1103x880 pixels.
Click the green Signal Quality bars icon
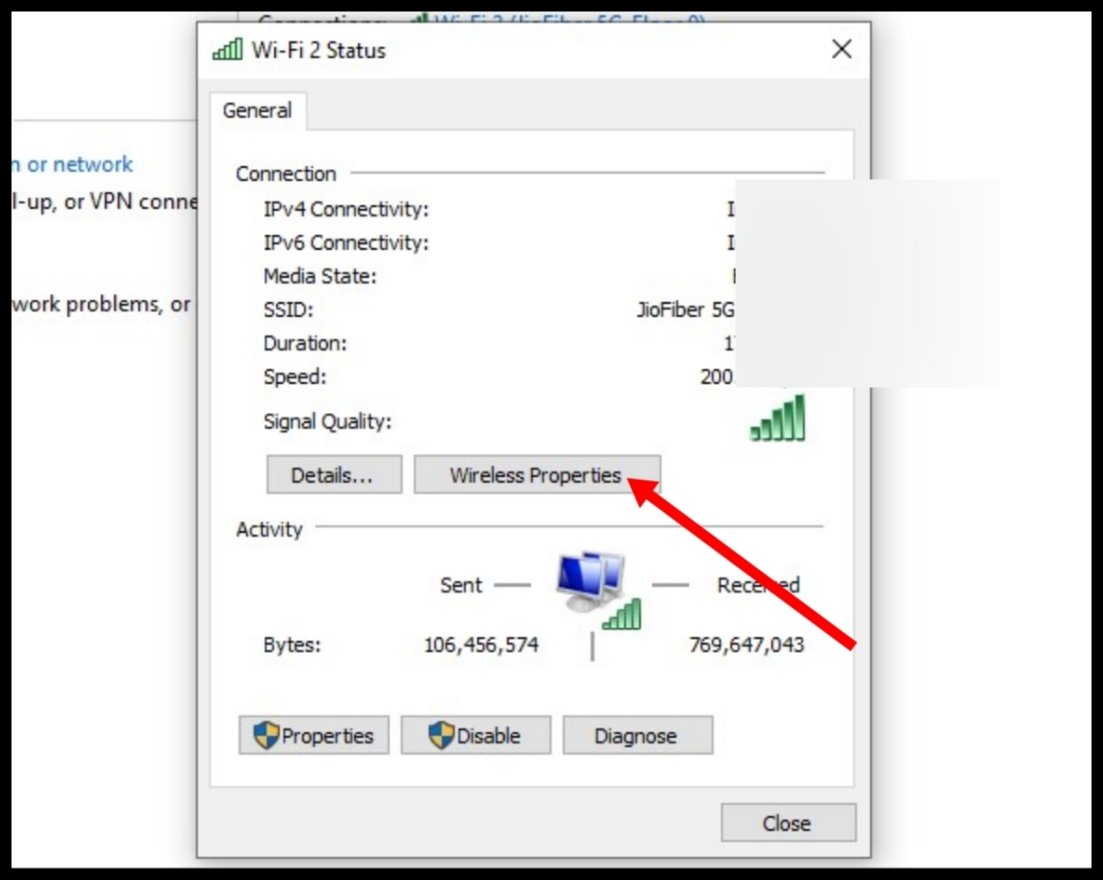tap(777, 418)
